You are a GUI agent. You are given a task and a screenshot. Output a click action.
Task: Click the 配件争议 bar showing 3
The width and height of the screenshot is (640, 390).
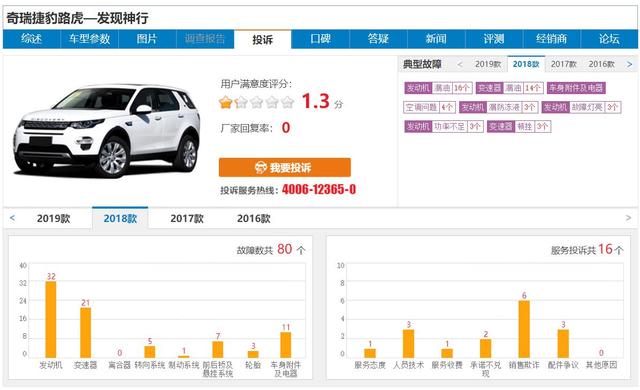point(563,343)
